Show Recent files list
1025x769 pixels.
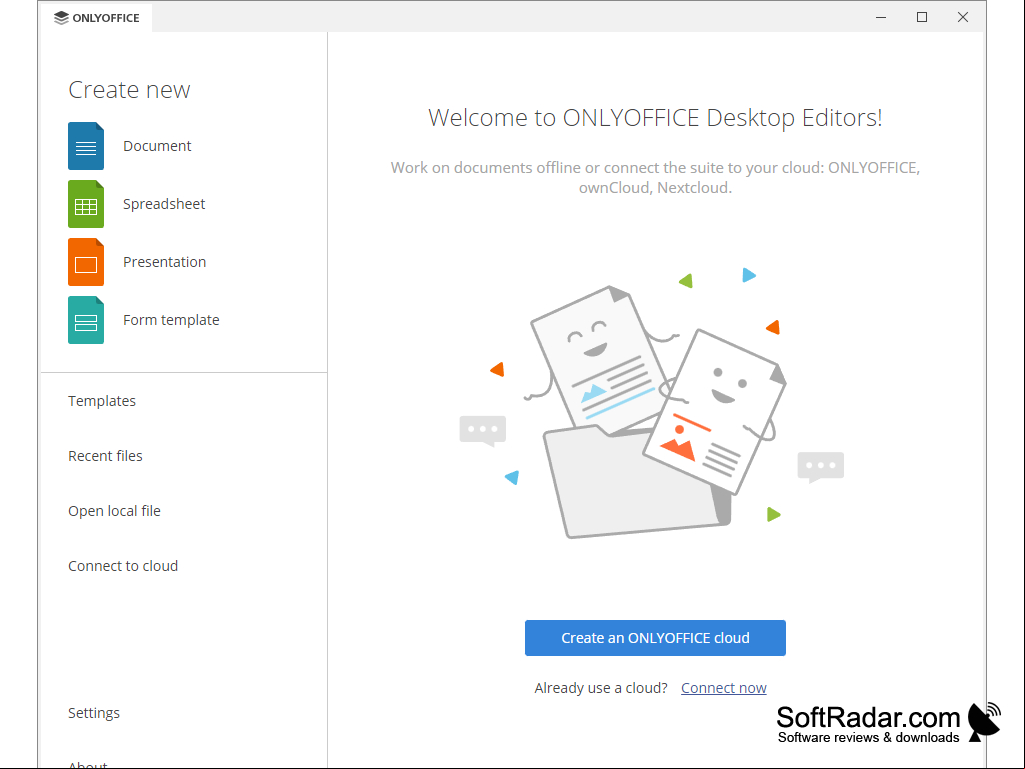click(x=105, y=456)
